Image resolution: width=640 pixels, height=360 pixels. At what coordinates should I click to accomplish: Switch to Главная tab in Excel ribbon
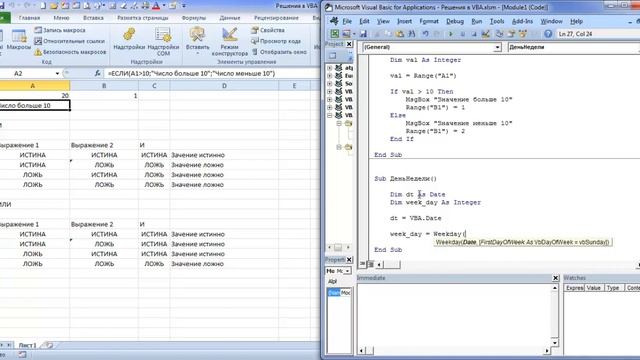pos(29,18)
